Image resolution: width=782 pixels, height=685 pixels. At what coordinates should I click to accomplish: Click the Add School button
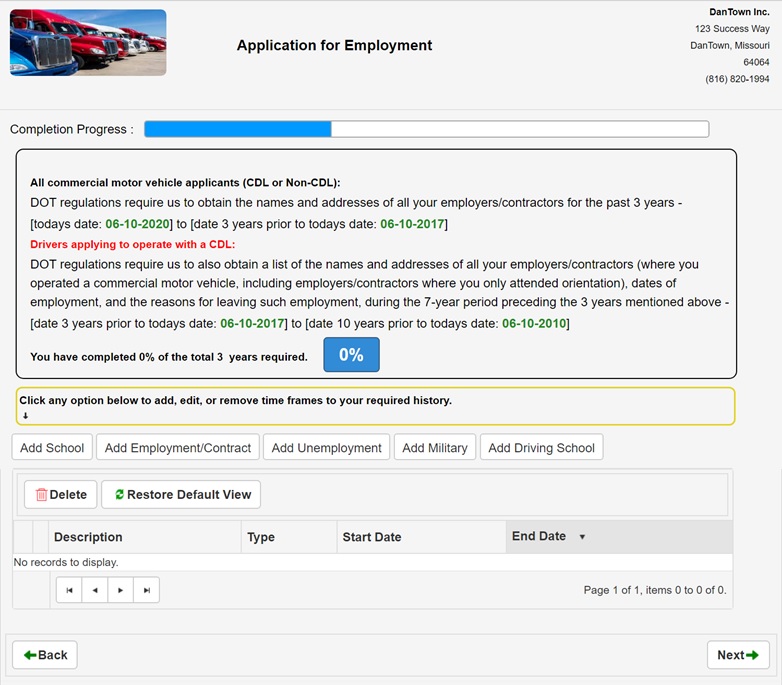(x=52, y=448)
